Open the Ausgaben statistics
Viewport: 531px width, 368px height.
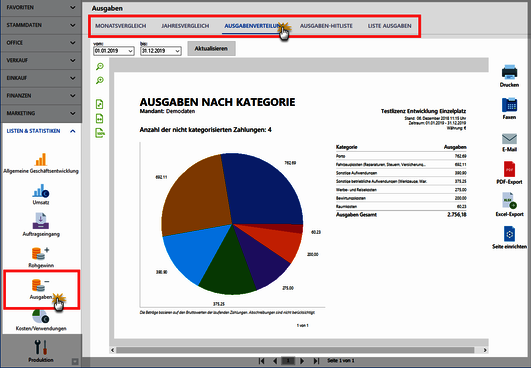coord(41,289)
